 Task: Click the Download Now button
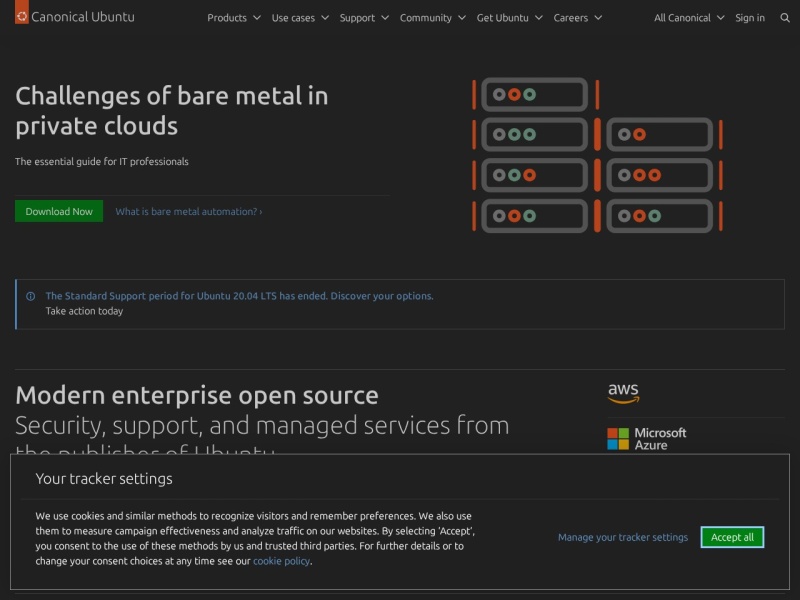59,211
